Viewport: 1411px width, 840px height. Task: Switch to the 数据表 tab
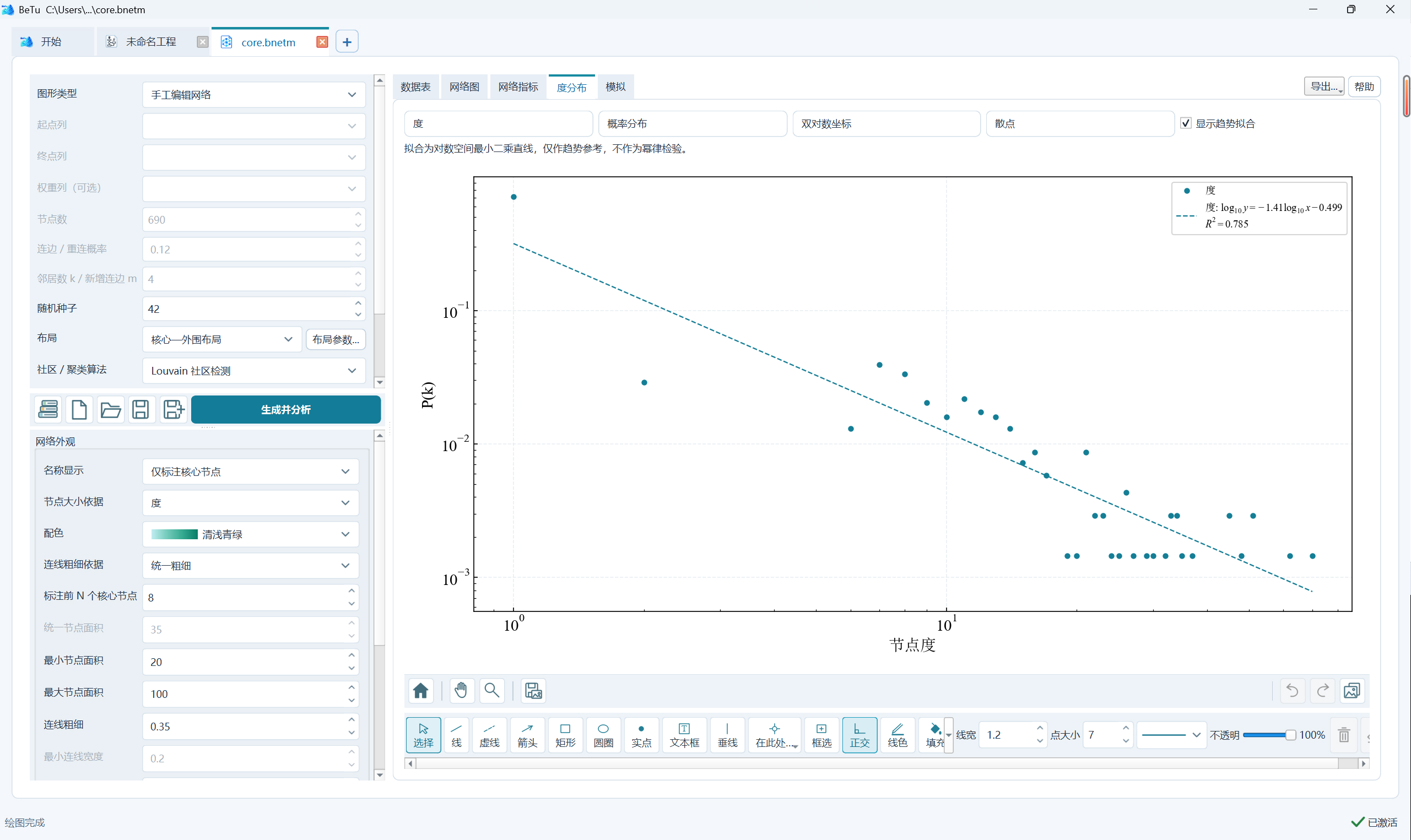click(x=415, y=86)
